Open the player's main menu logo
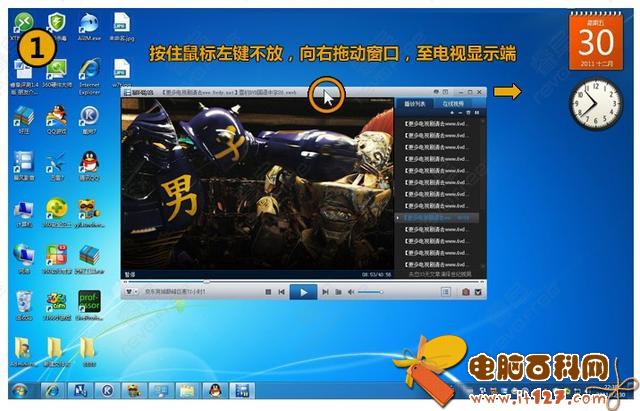The width and height of the screenshot is (640, 411). click(x=139, y=93)
